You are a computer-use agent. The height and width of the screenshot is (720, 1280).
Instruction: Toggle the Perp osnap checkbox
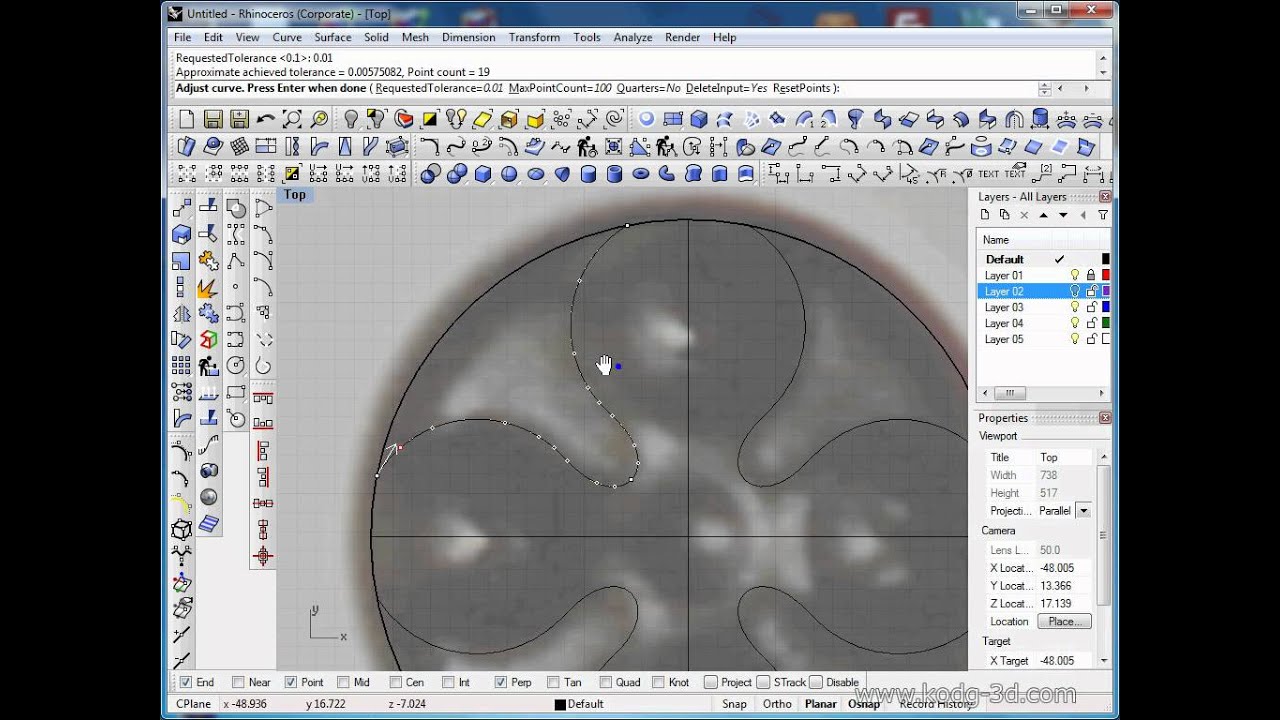click(501, 682)
